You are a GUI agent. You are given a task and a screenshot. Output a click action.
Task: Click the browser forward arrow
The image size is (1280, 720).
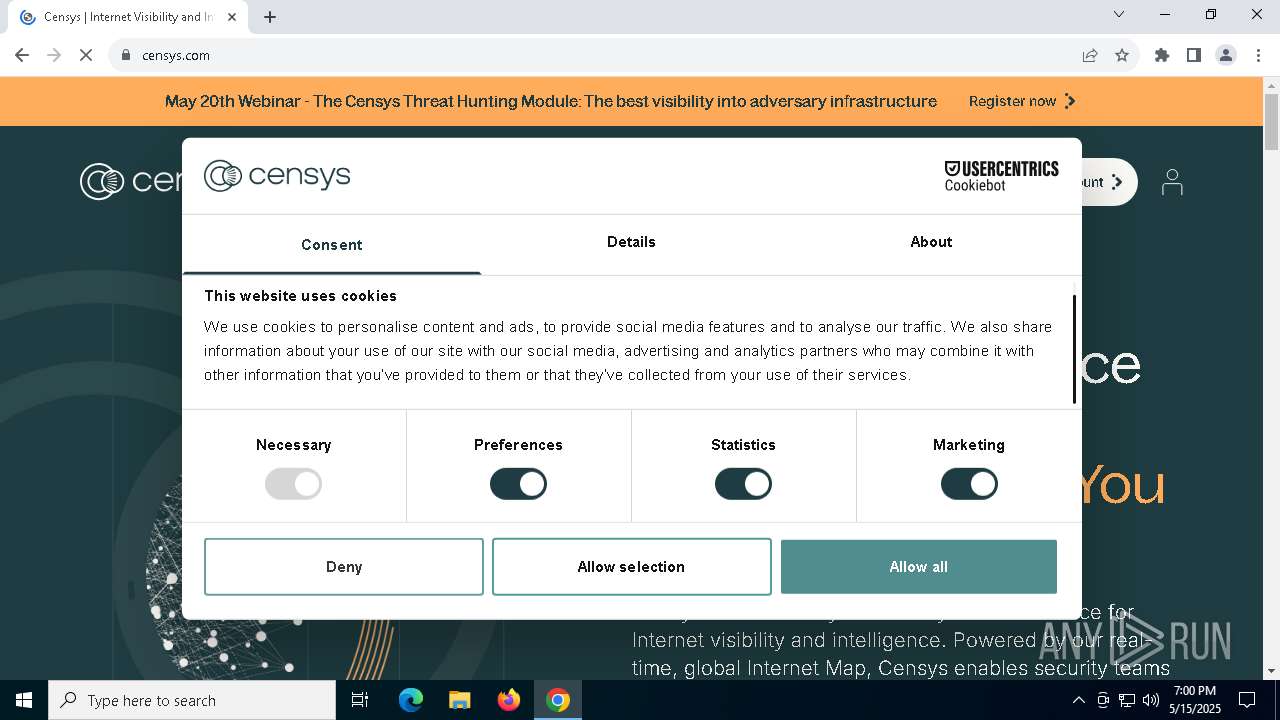[x=54, y=55]
